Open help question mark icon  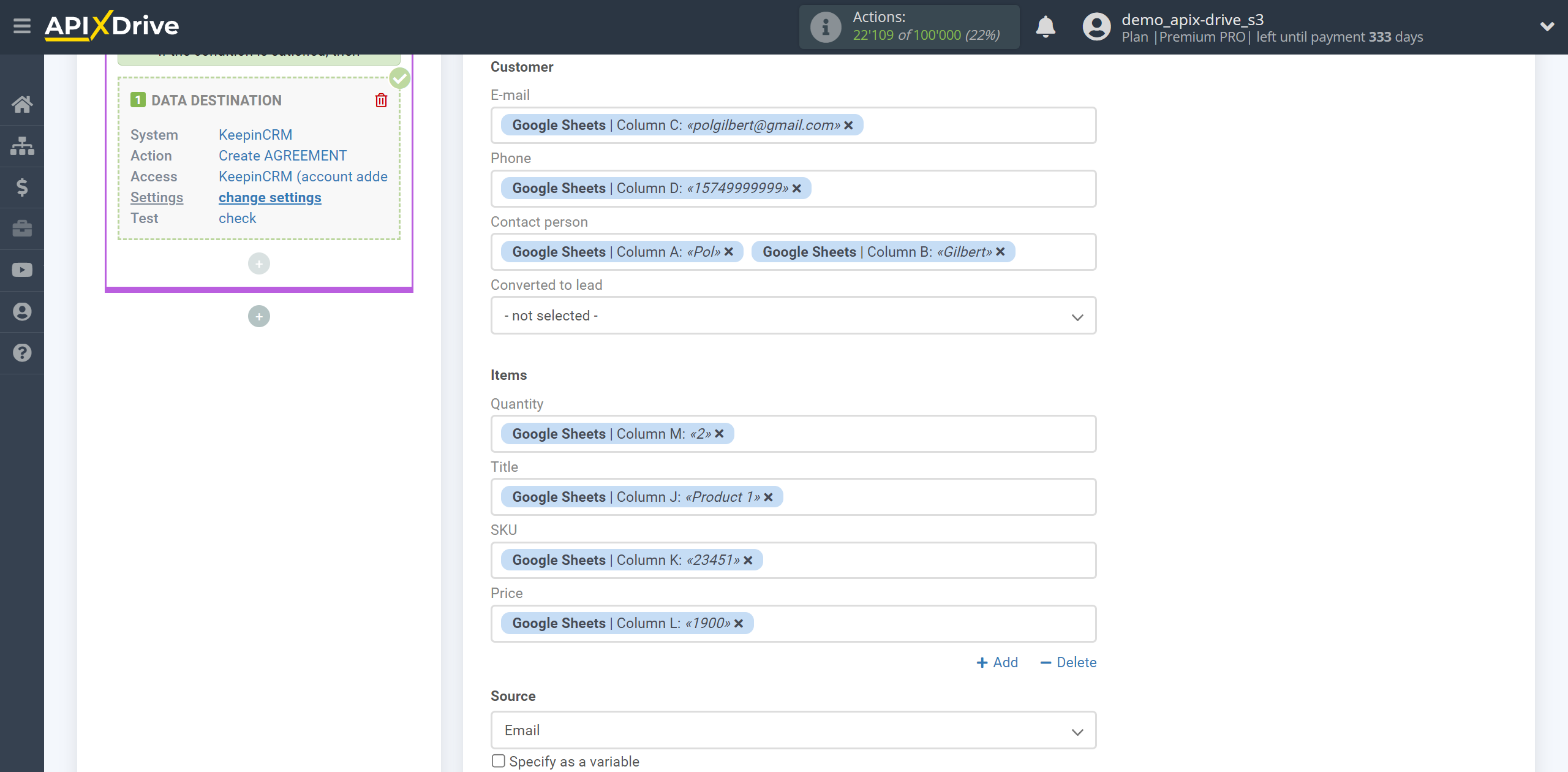22,353
